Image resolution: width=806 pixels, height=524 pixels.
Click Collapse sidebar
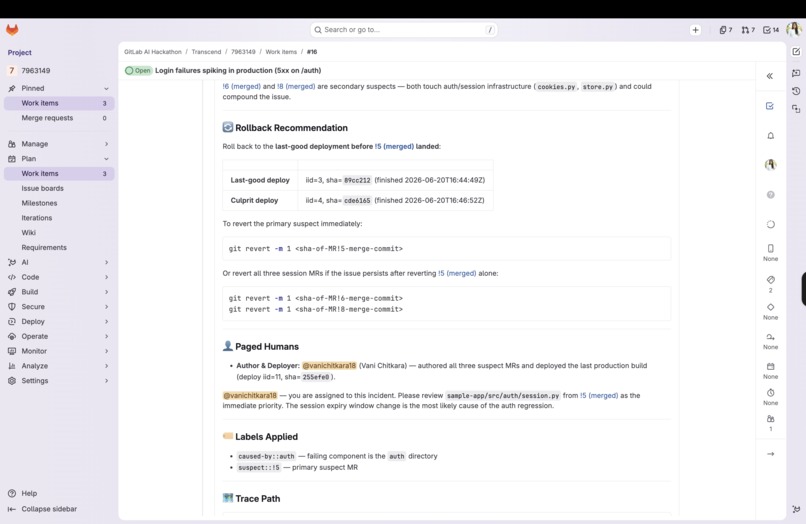point(43,509)
